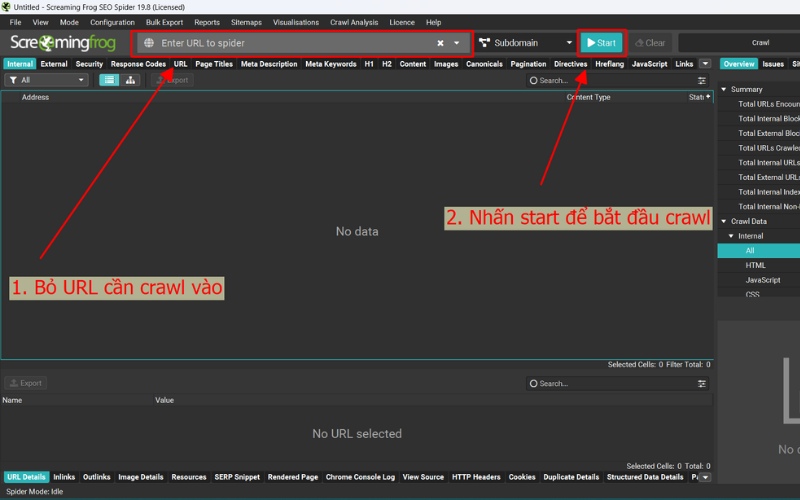Open the Reports menu
Screen dimensions: 800x500
(207, 22)
